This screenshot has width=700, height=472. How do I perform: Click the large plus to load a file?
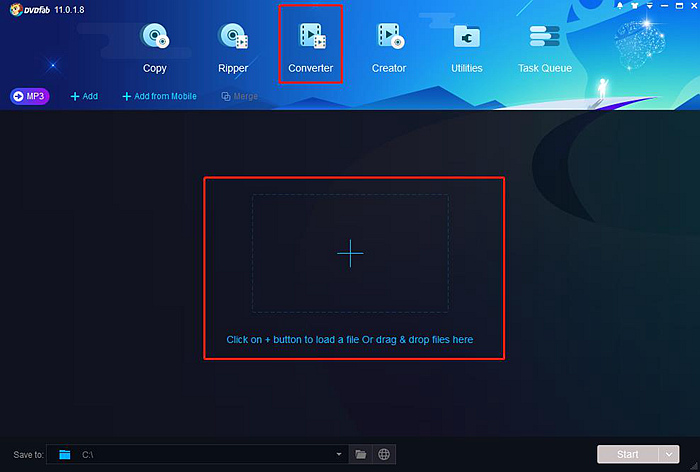[350, 254]
